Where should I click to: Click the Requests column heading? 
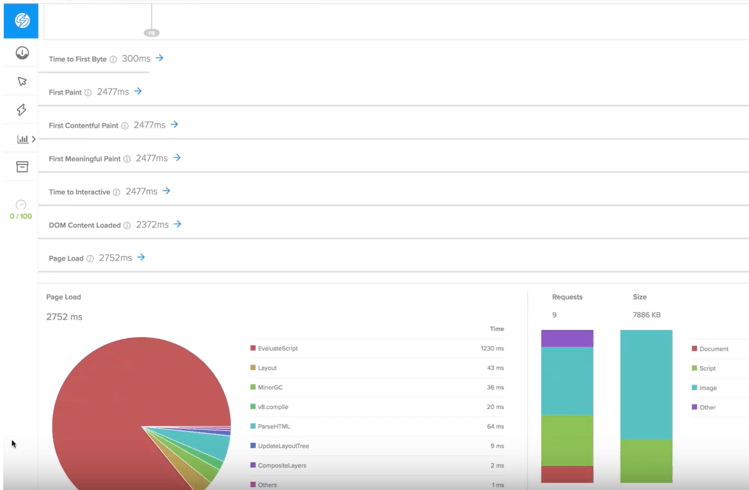pyautogui.click(x=567, y=297)
